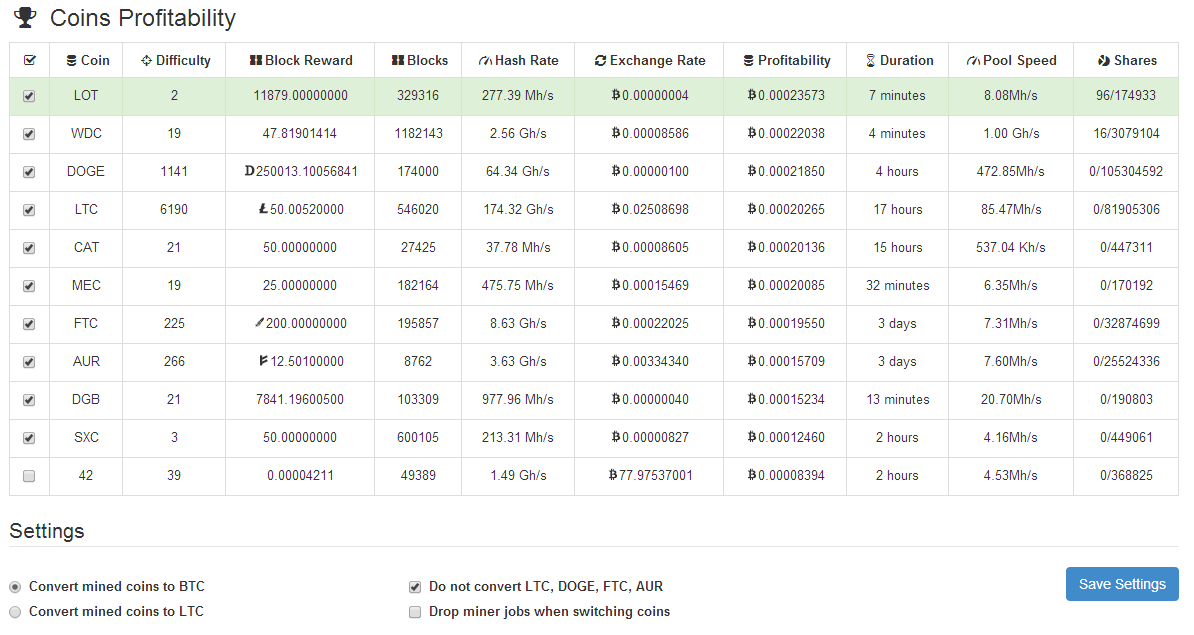The height and width of the screenshot is (635, 1194).
Task: Click the difficulty value 6190
Action: point(174,209)
